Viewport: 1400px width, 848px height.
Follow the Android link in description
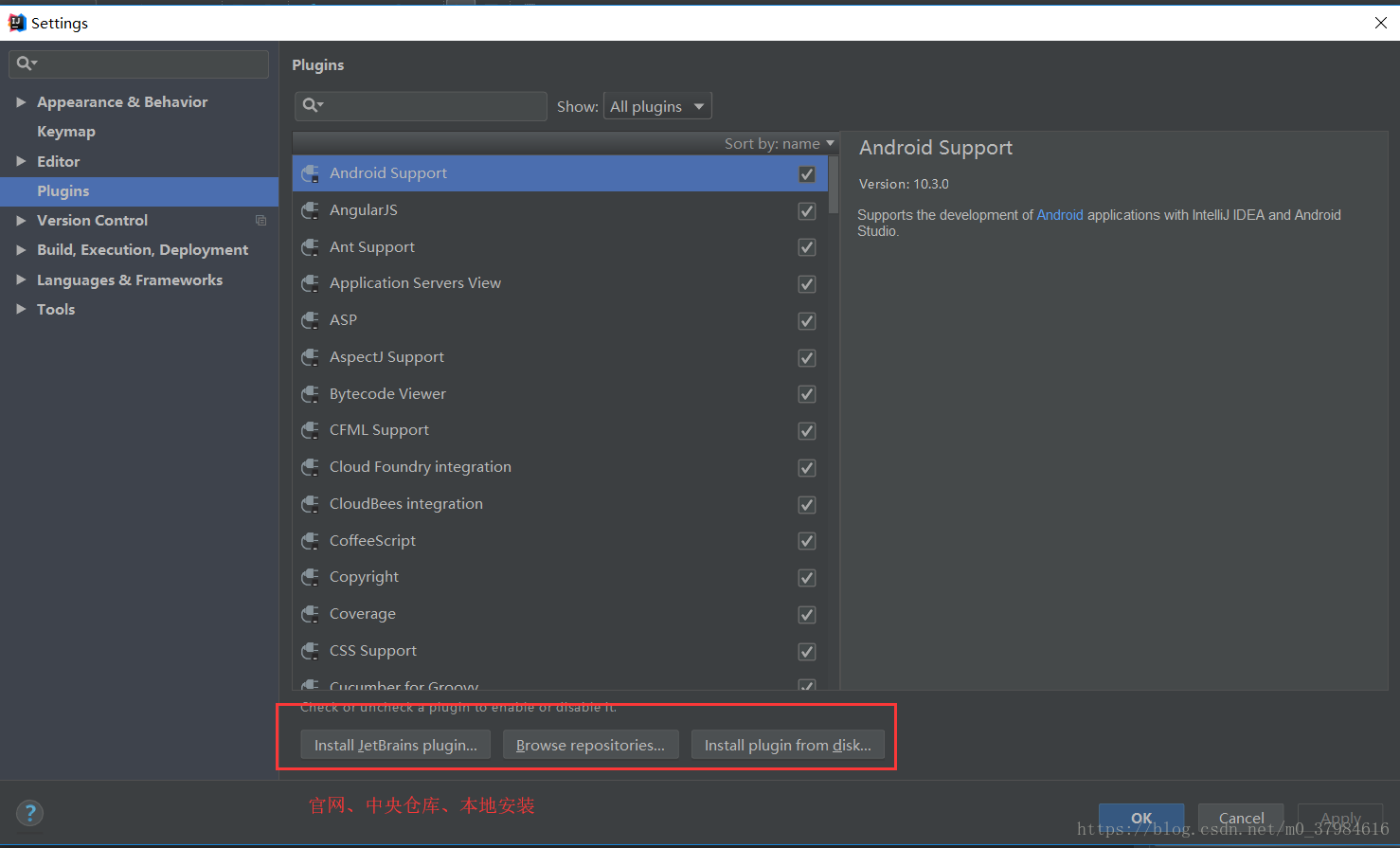pyautogui.click(x=1060, y=215)
